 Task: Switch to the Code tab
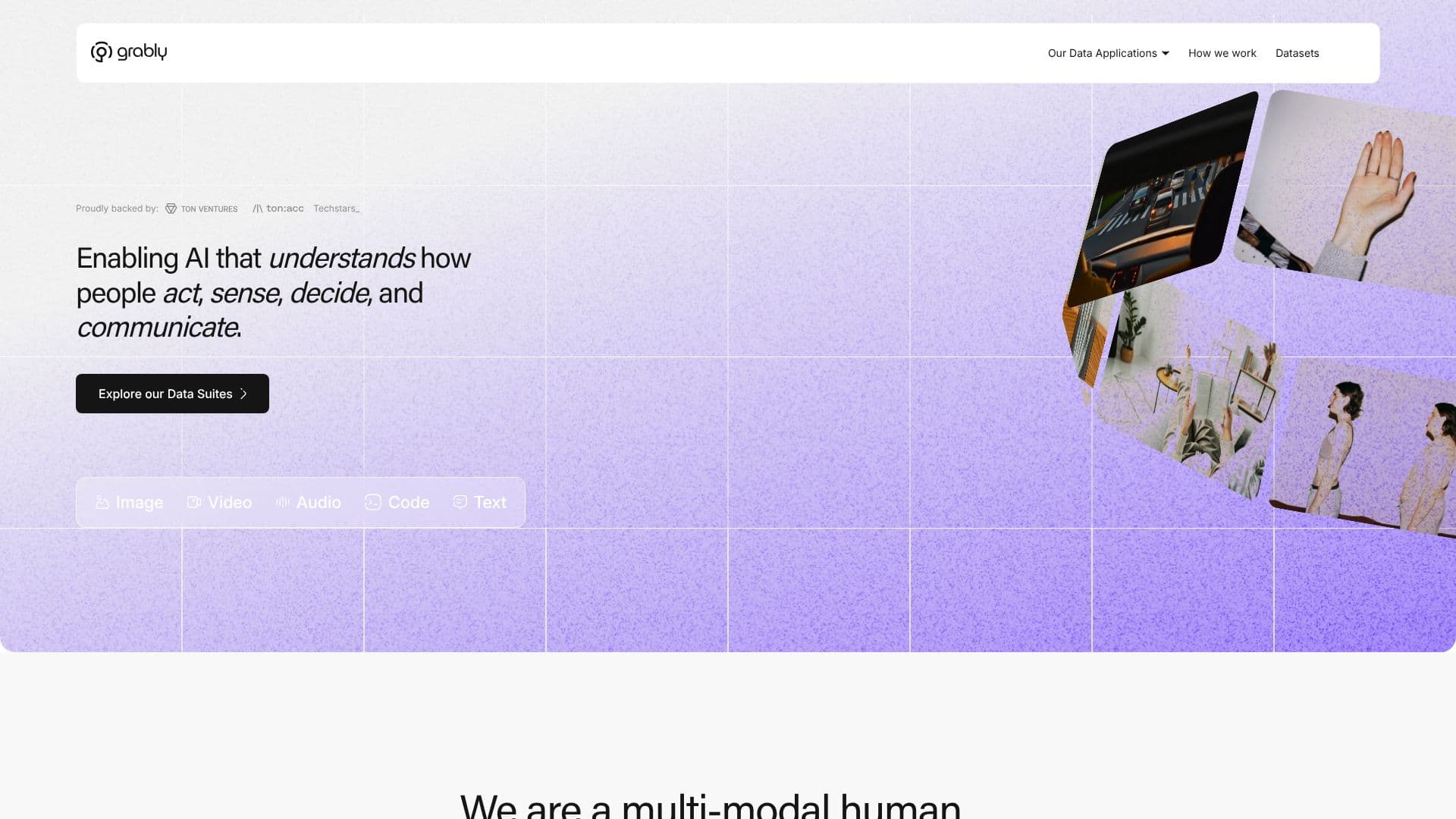coord(397,502)
